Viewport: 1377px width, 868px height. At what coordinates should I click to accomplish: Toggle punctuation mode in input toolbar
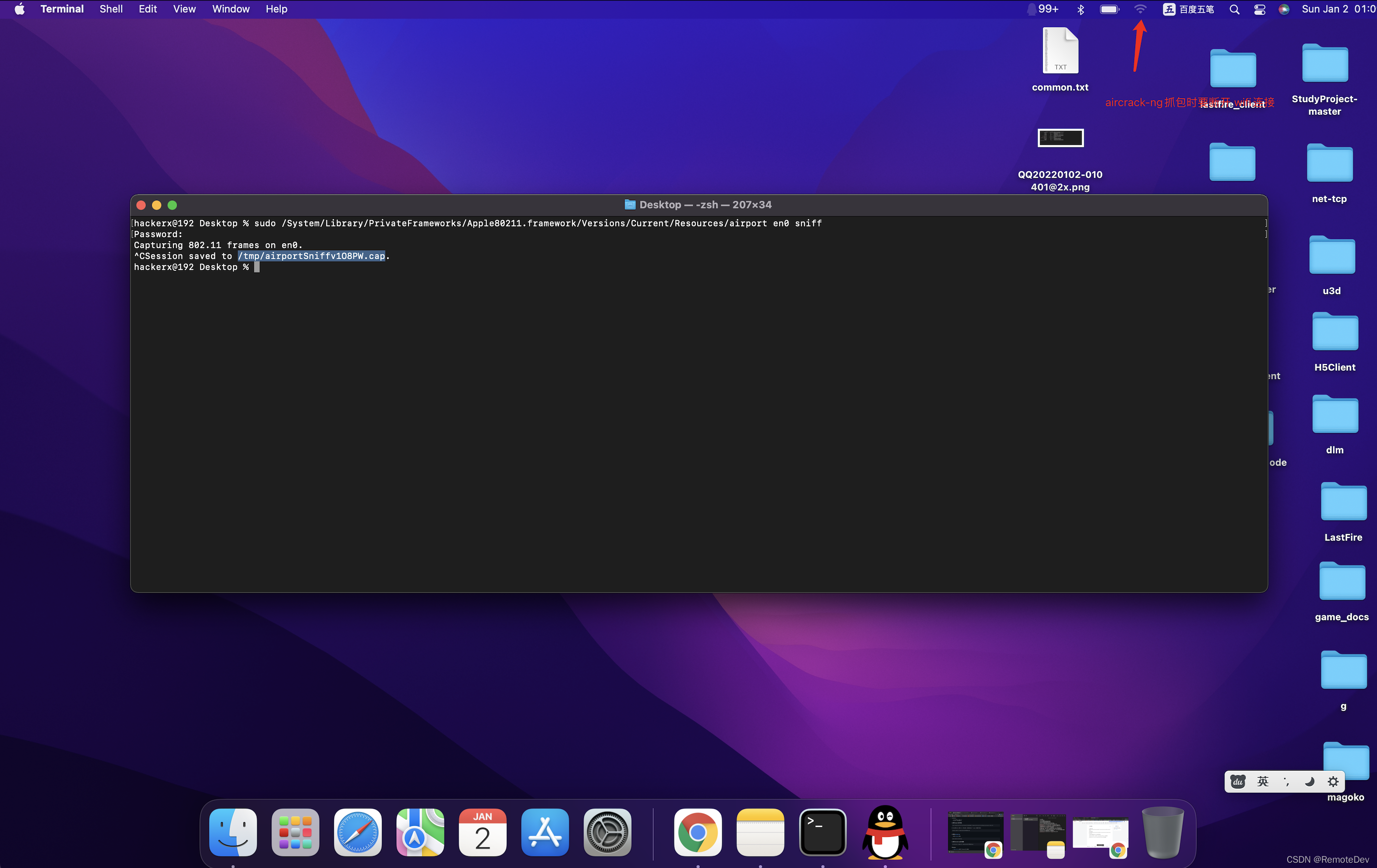coord(1286,782)
